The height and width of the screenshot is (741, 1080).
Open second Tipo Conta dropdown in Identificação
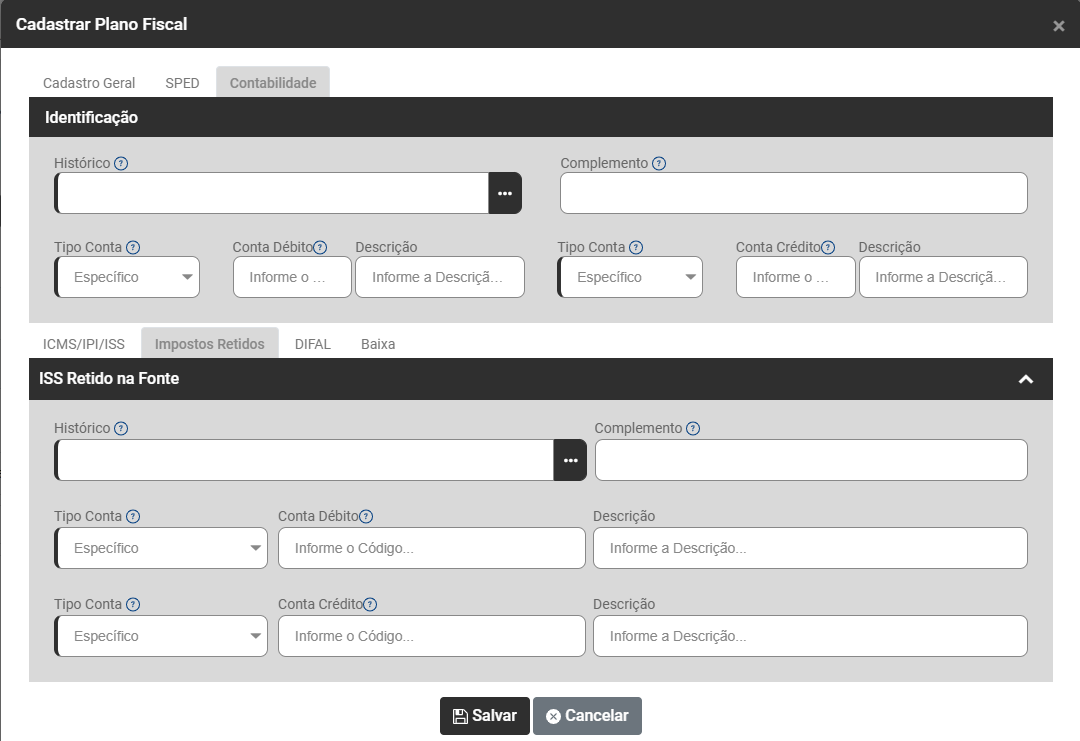point(631,277)
